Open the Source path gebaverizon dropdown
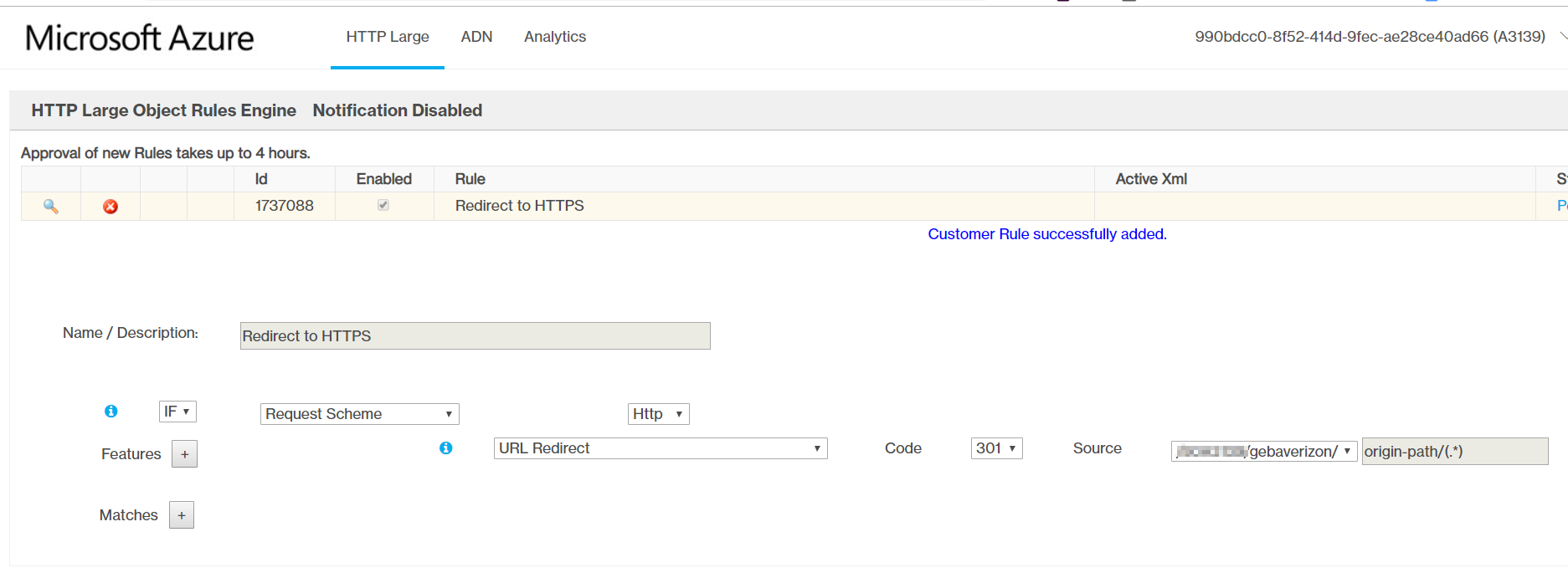Image resolution: width=1568 pixels, height=578 pixels. click(1263, 452)
